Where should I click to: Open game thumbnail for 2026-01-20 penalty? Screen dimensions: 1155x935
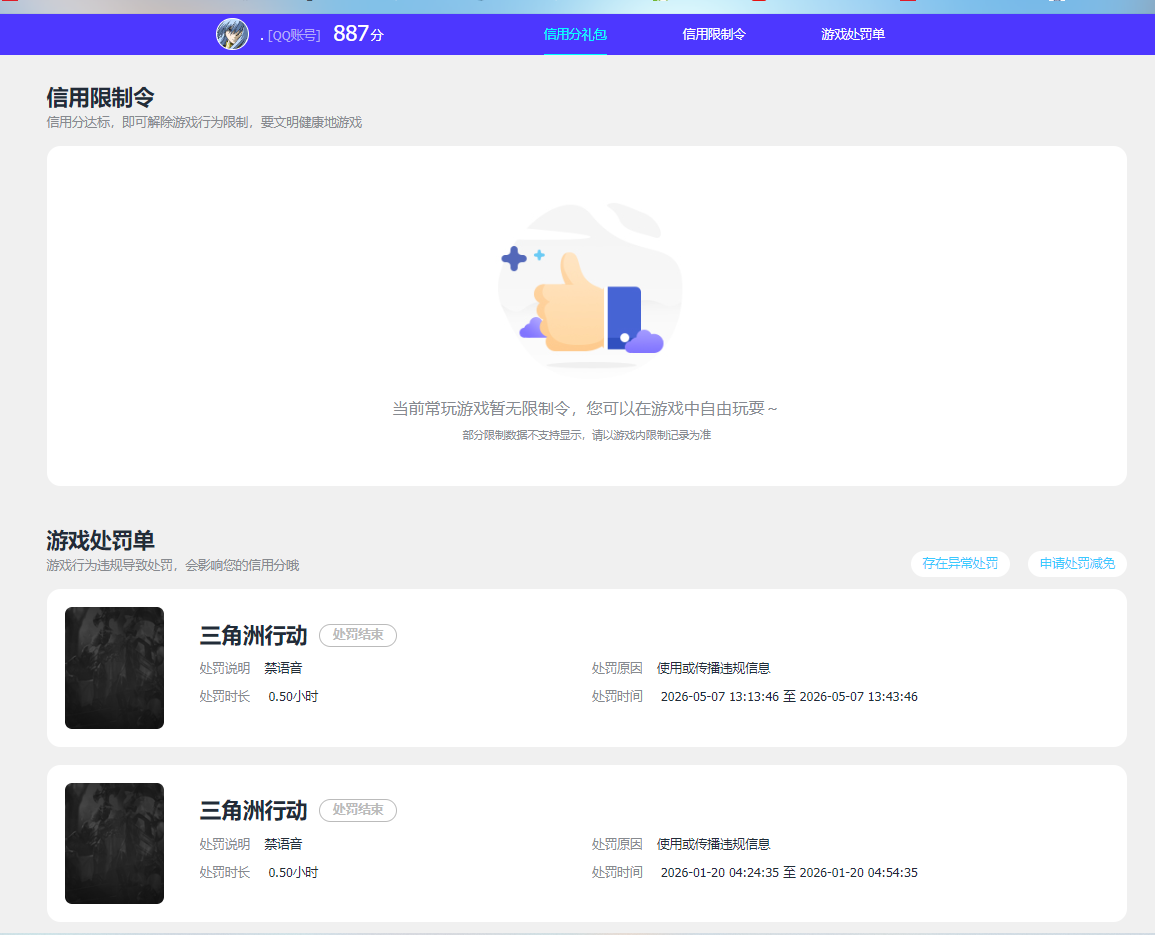pyautogui.click(x=114, y=843)
